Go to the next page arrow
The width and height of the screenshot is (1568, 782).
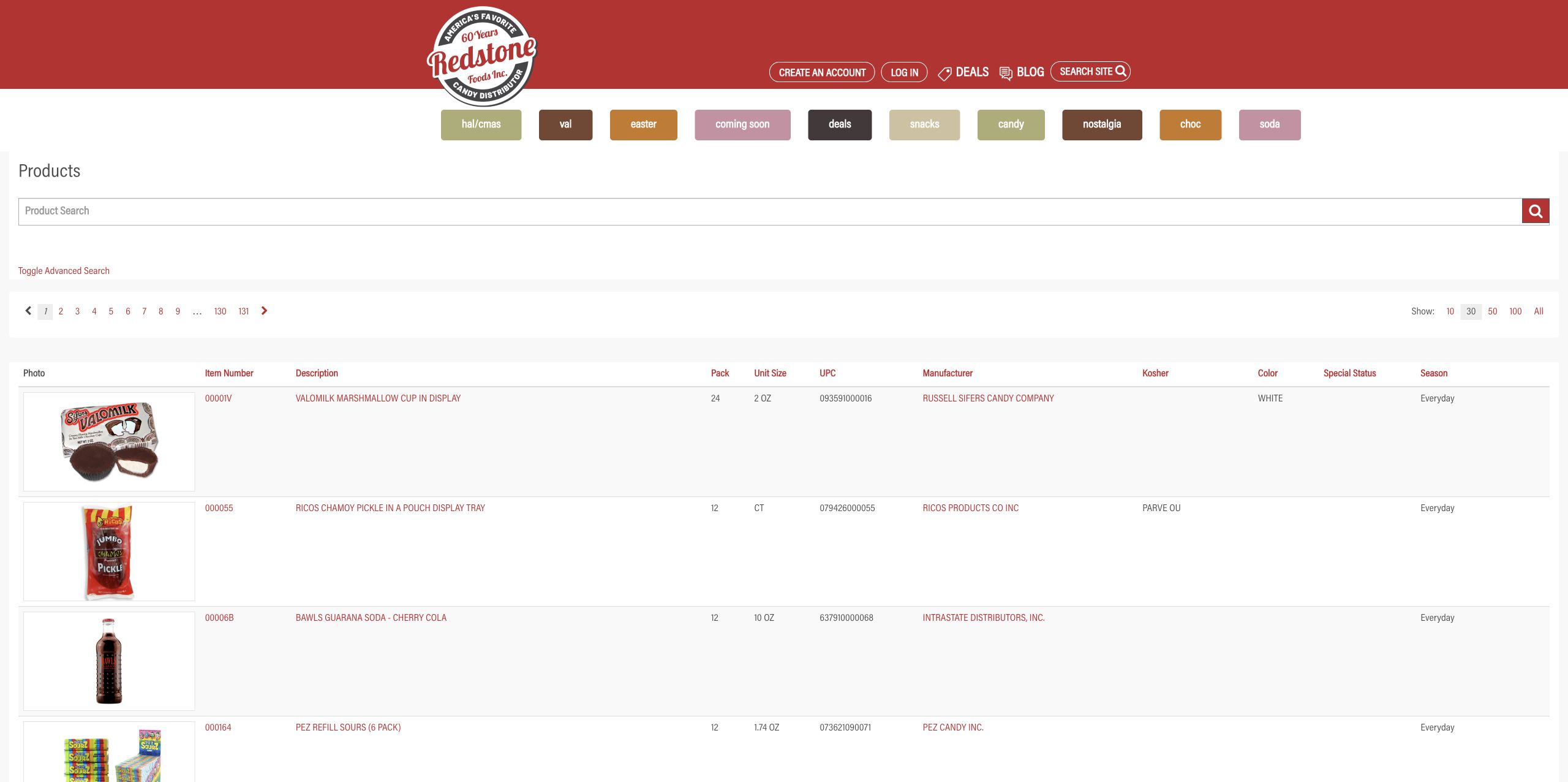tap(264, 311)
